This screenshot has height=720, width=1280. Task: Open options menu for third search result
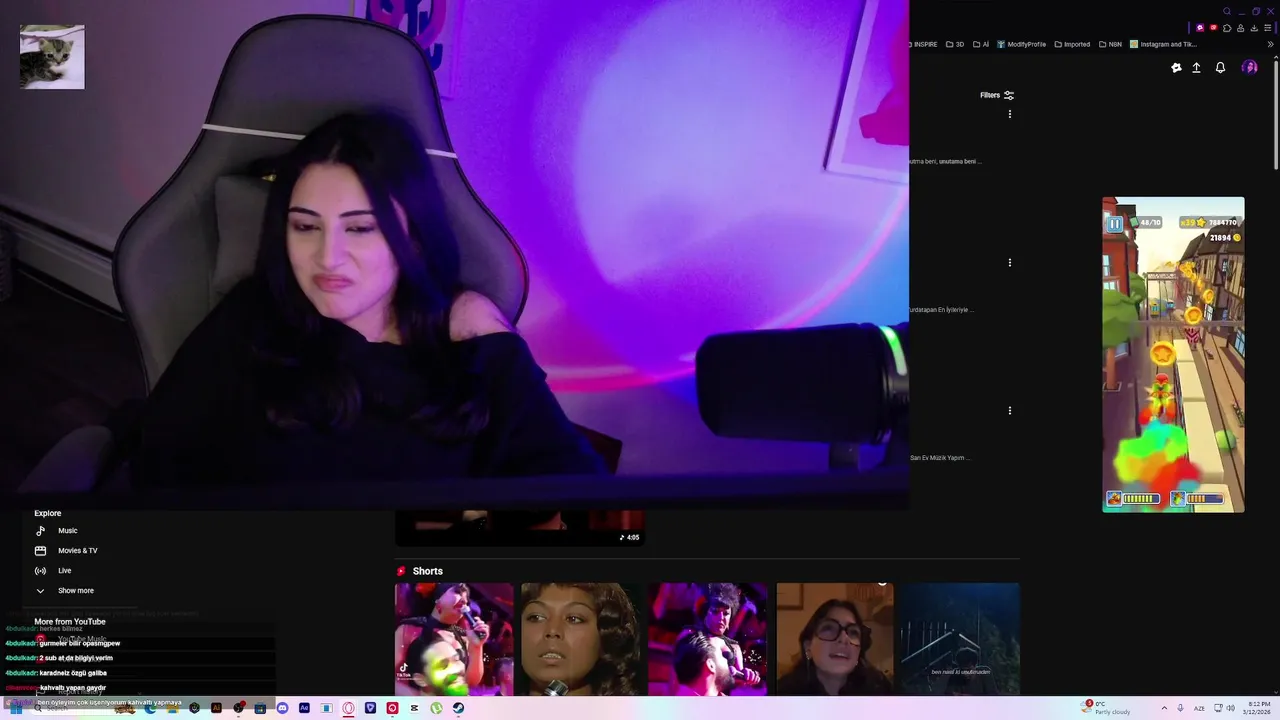[1009, 410]
